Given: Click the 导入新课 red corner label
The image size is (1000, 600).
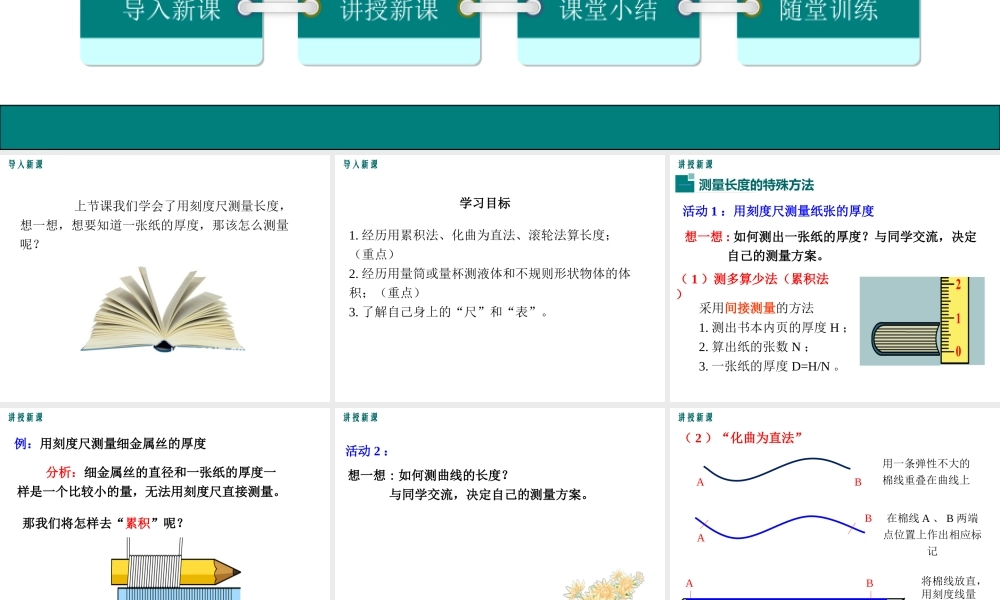Looking at the screenshot, I should (x=23, y=163).
